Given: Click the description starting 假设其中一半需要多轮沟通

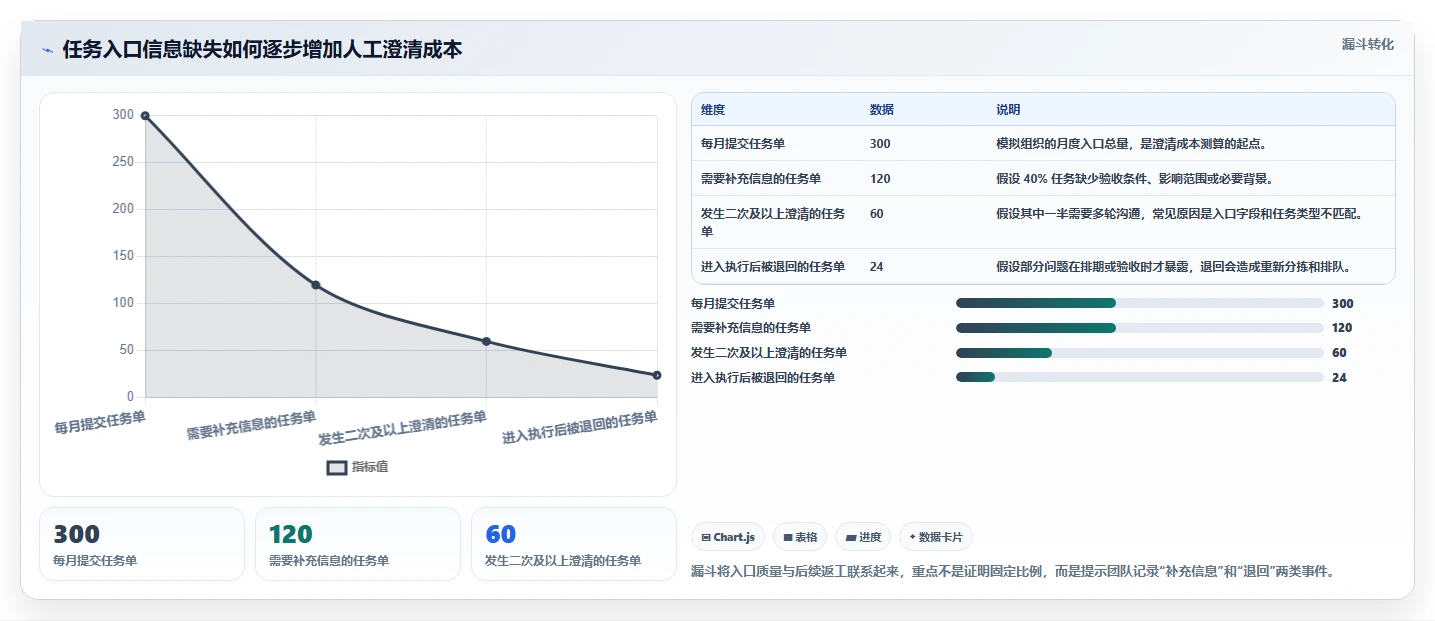Looking at the screenshot, I should tap(1180, 213).
